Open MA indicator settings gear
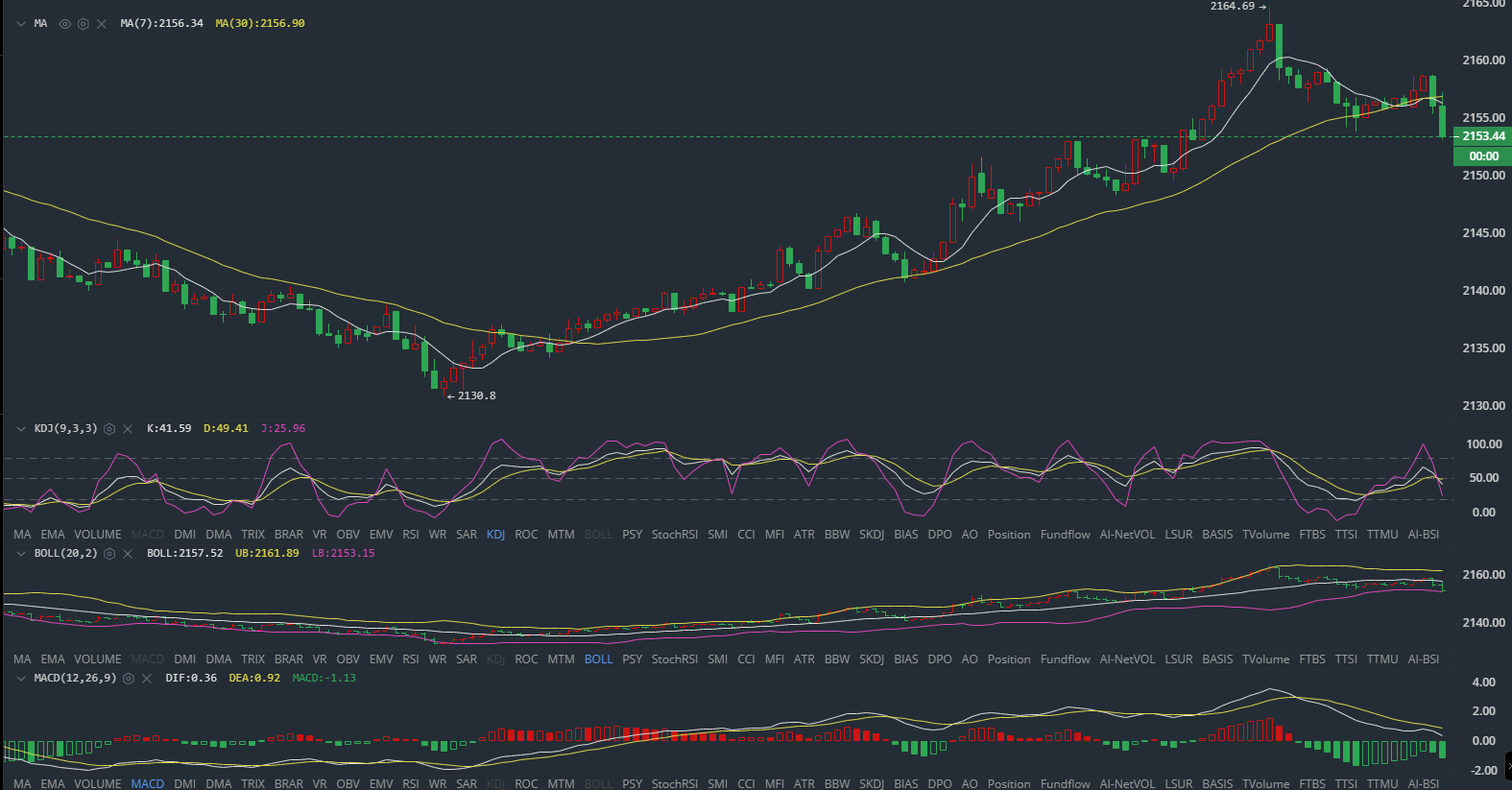Image resolution: width=1512 pixels, height=790 pixels. tap(84, 24)
